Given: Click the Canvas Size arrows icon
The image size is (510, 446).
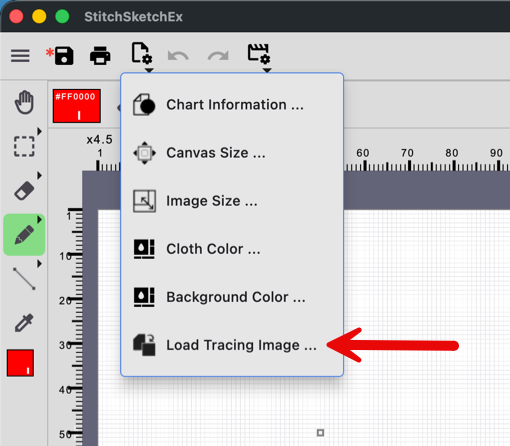Looking at the screenshot, I should tap(144, 153).
